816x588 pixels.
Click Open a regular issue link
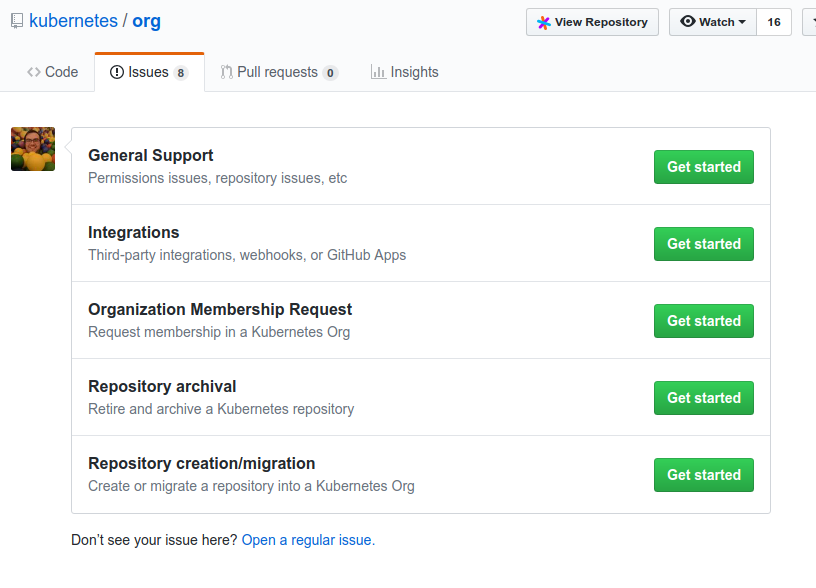[308, 540]
